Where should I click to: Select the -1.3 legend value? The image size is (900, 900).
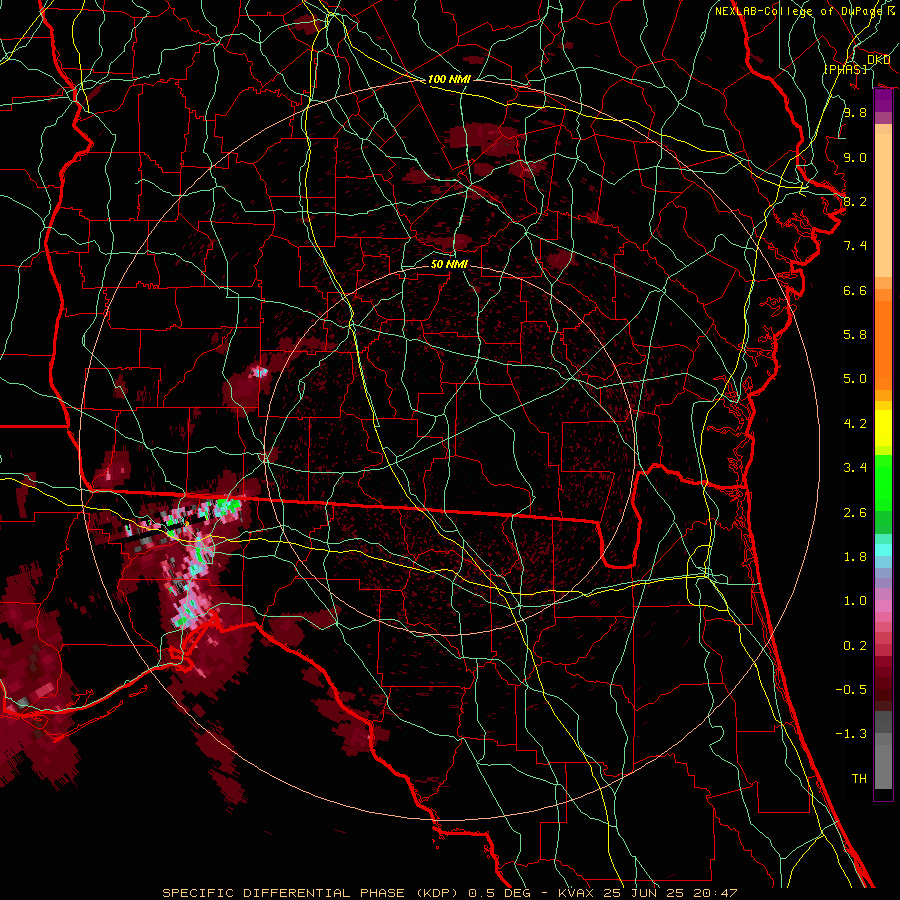pos(851,734)
